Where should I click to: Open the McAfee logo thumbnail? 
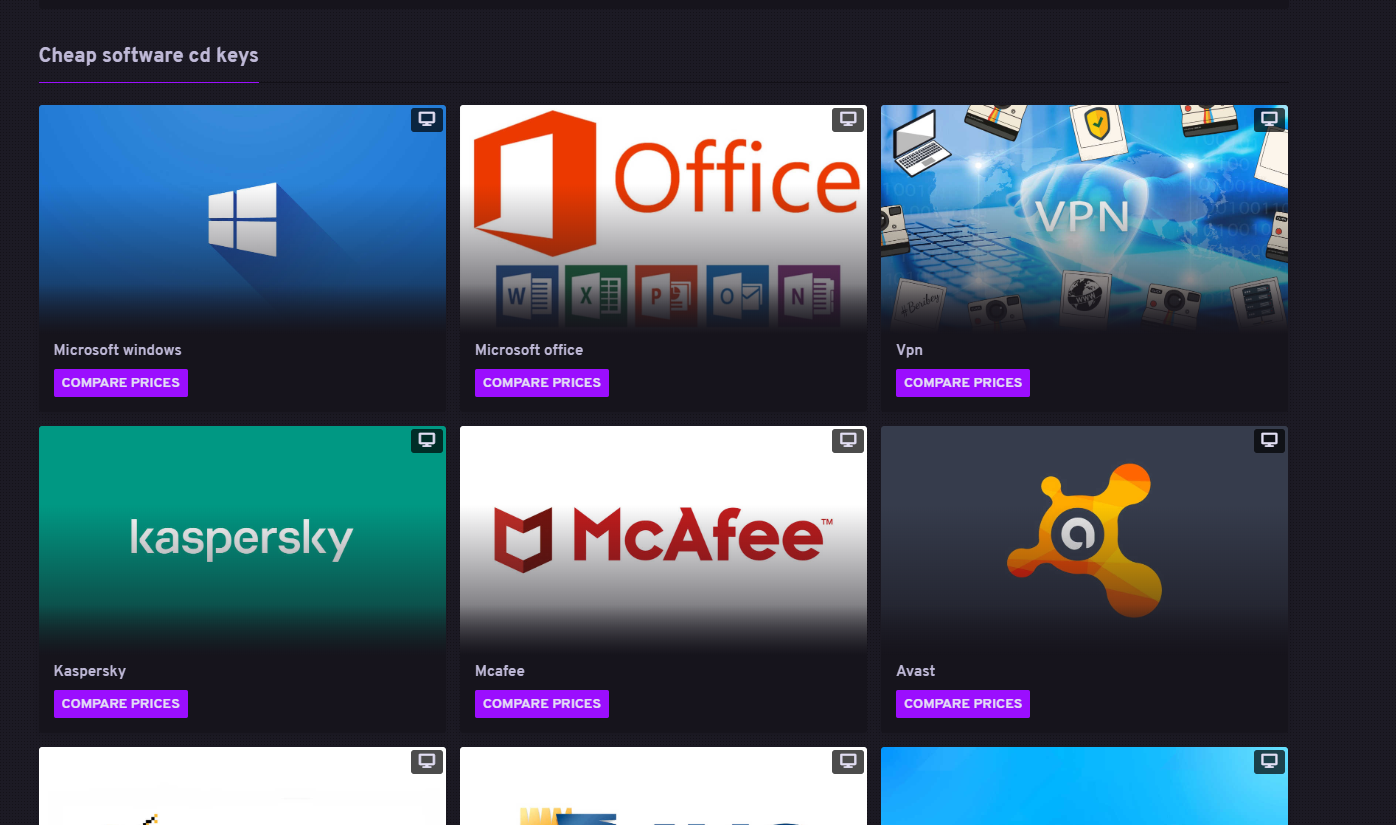(x=663, y=540)
